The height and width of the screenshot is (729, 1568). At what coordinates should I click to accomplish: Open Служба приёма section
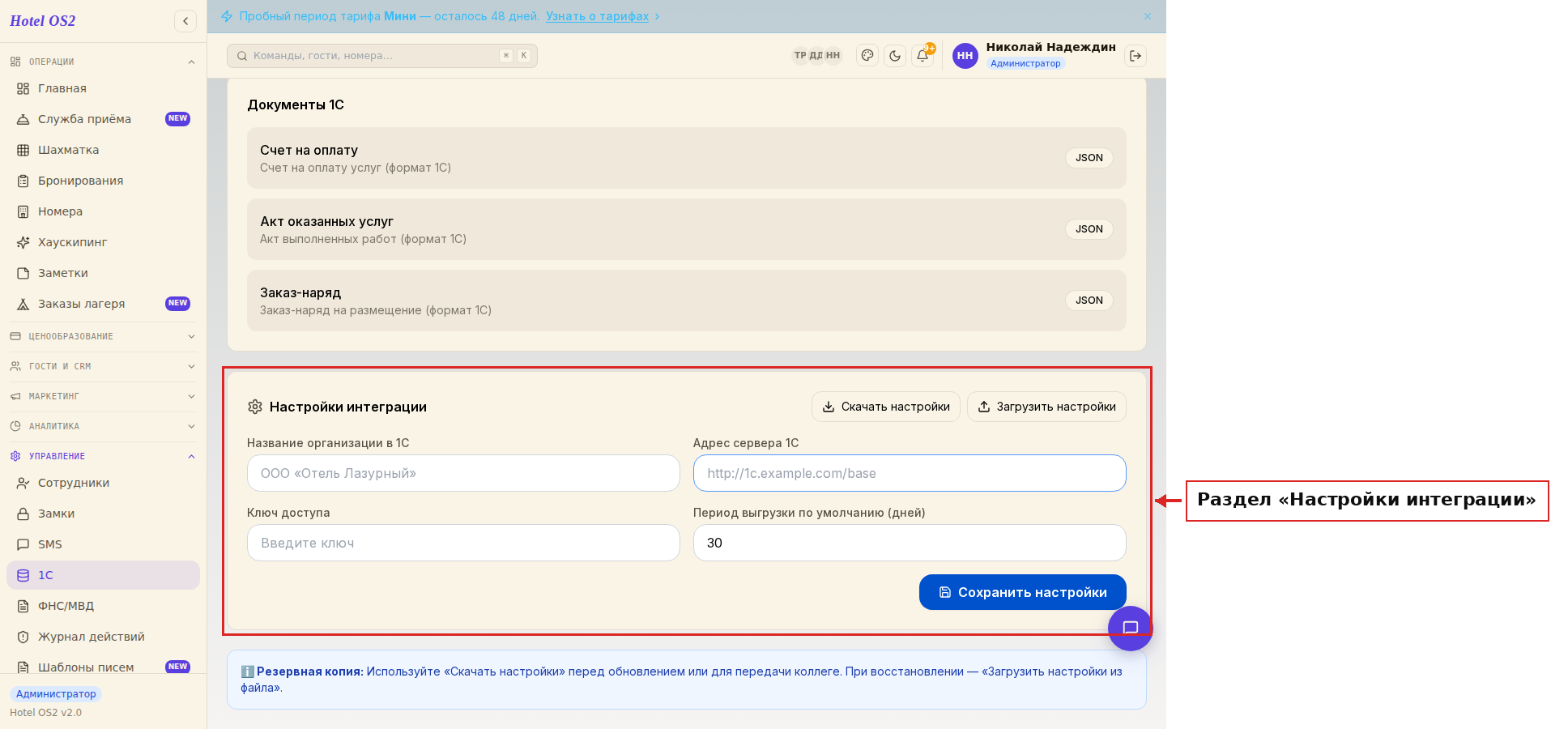103,119
